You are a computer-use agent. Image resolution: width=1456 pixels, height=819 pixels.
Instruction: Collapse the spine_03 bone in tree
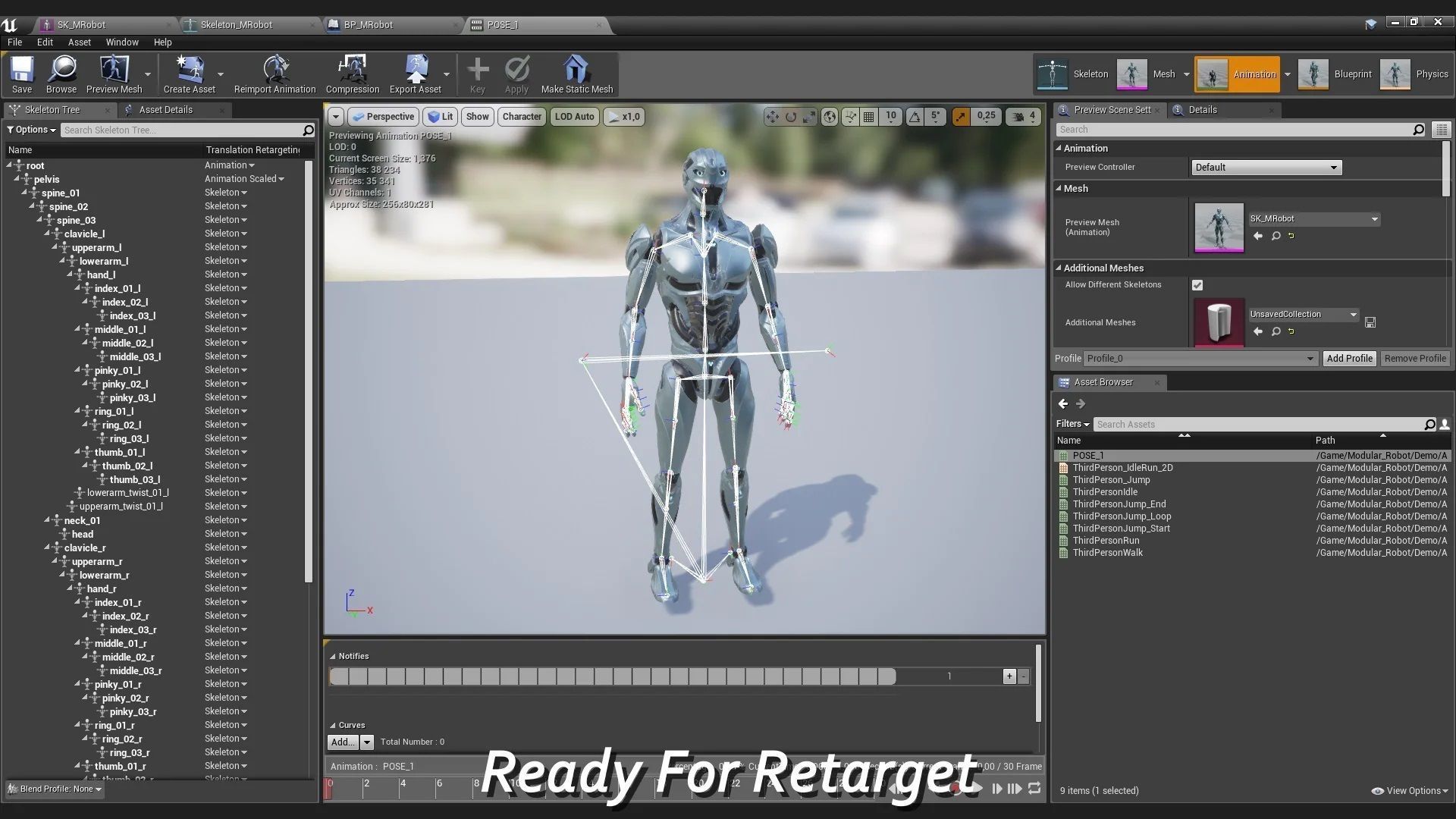pos(40,220)
